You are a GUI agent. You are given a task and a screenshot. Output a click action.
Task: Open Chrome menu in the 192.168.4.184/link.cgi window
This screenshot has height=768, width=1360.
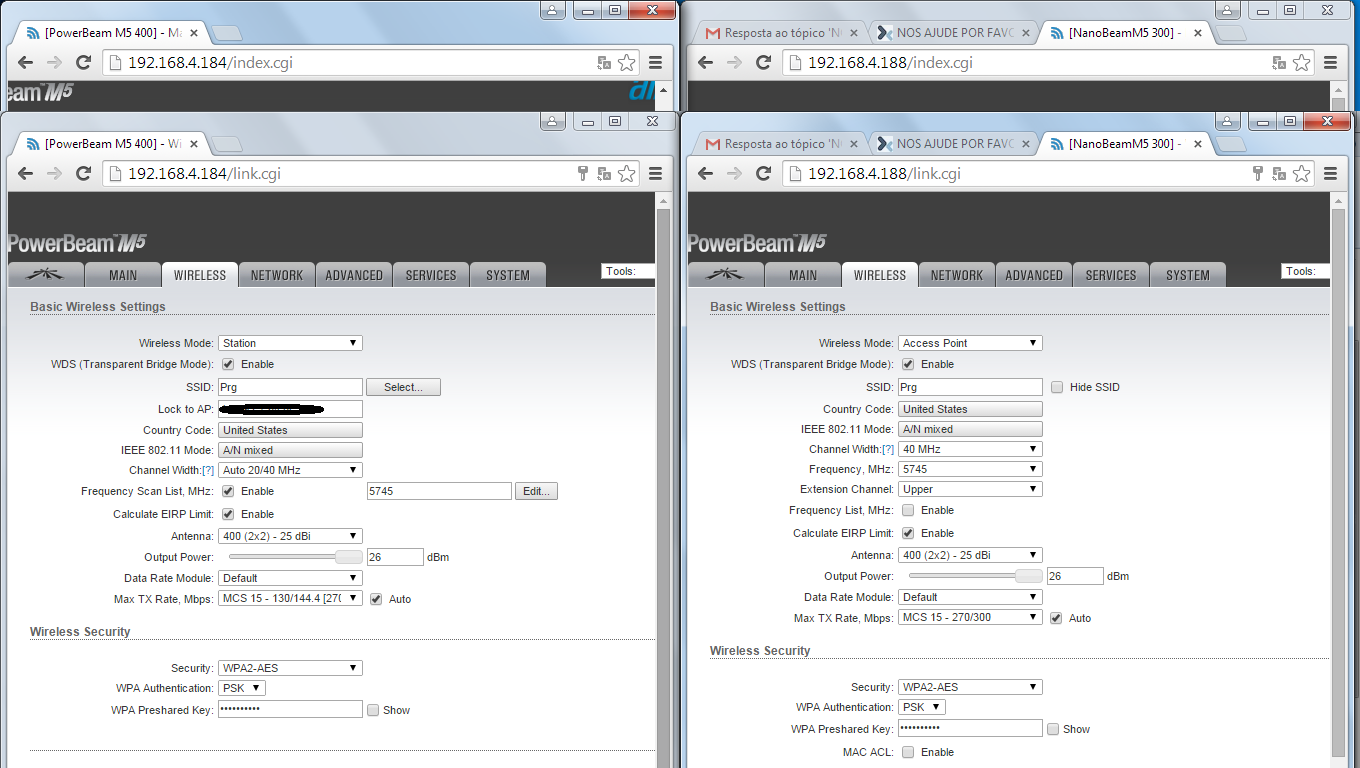[x=655, y=173]
